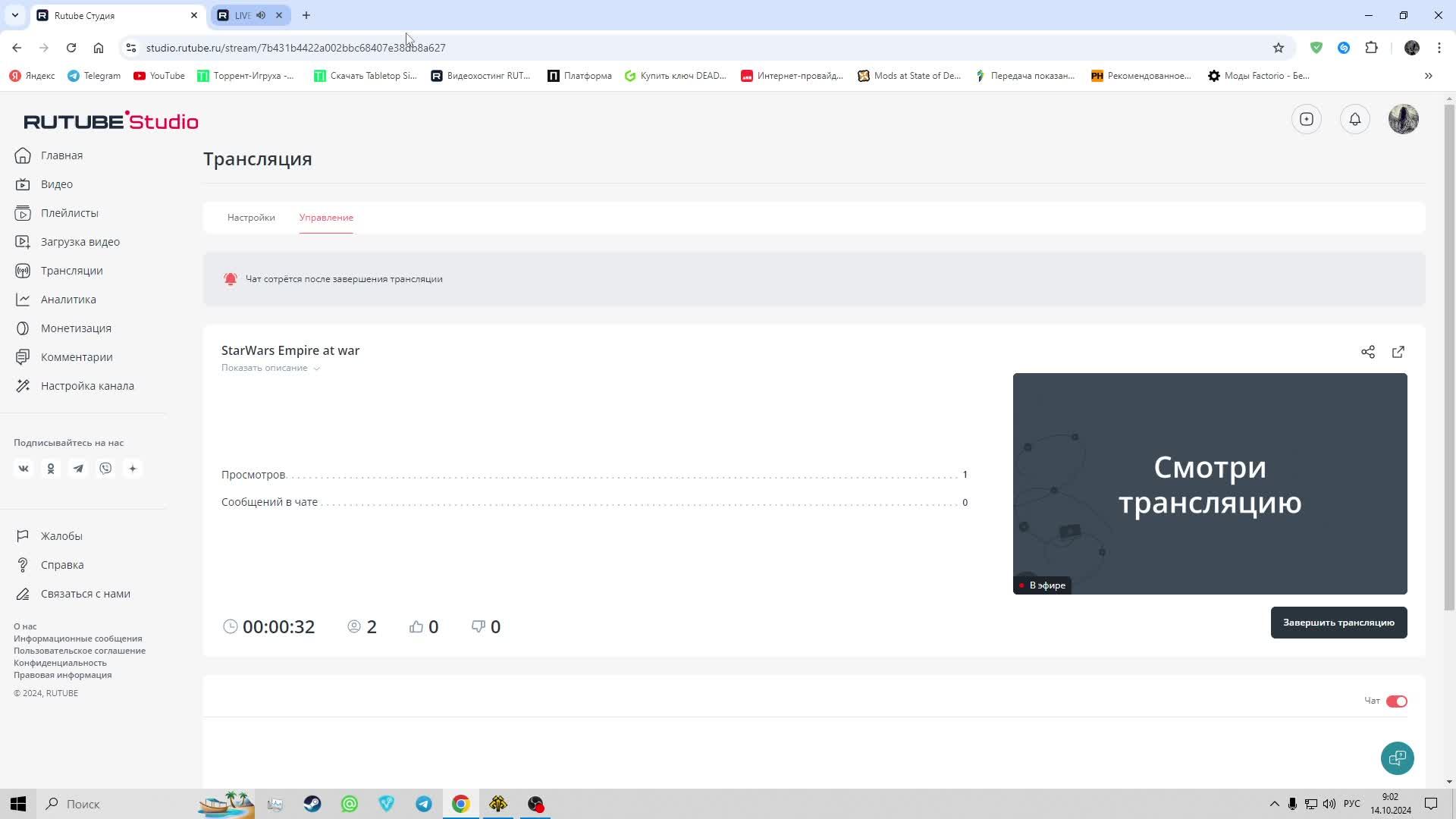
Task: Expand hidden bookmarks chevron
Action: [x=1428, y=76]
